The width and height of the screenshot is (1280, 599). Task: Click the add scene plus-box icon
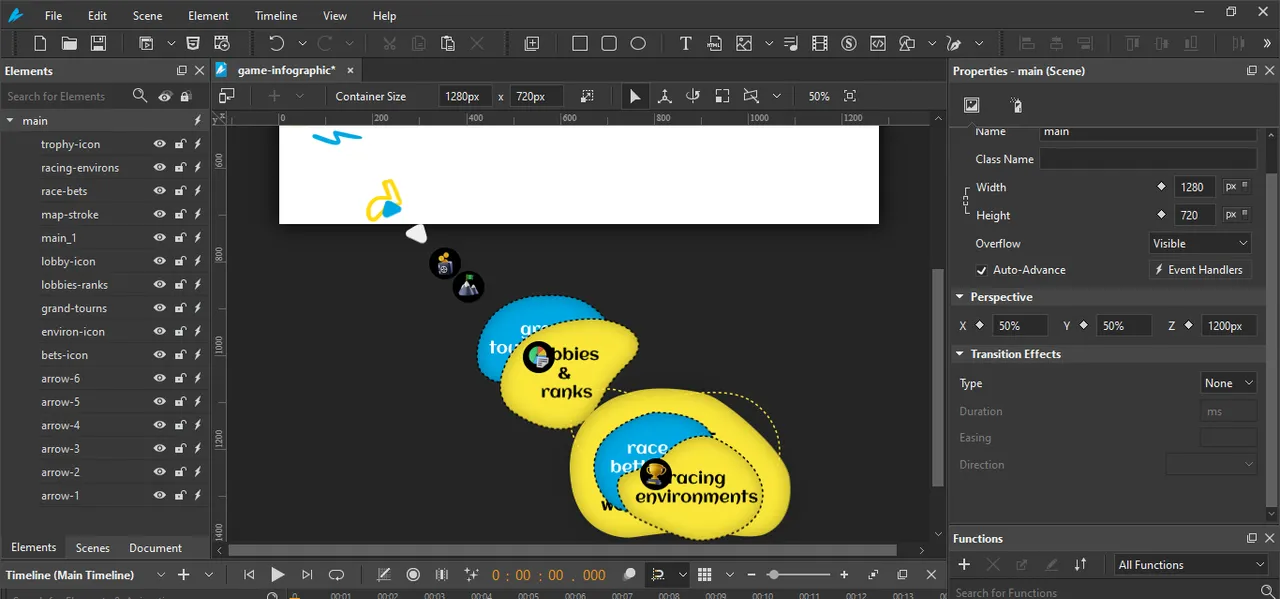tap(532, 43)
